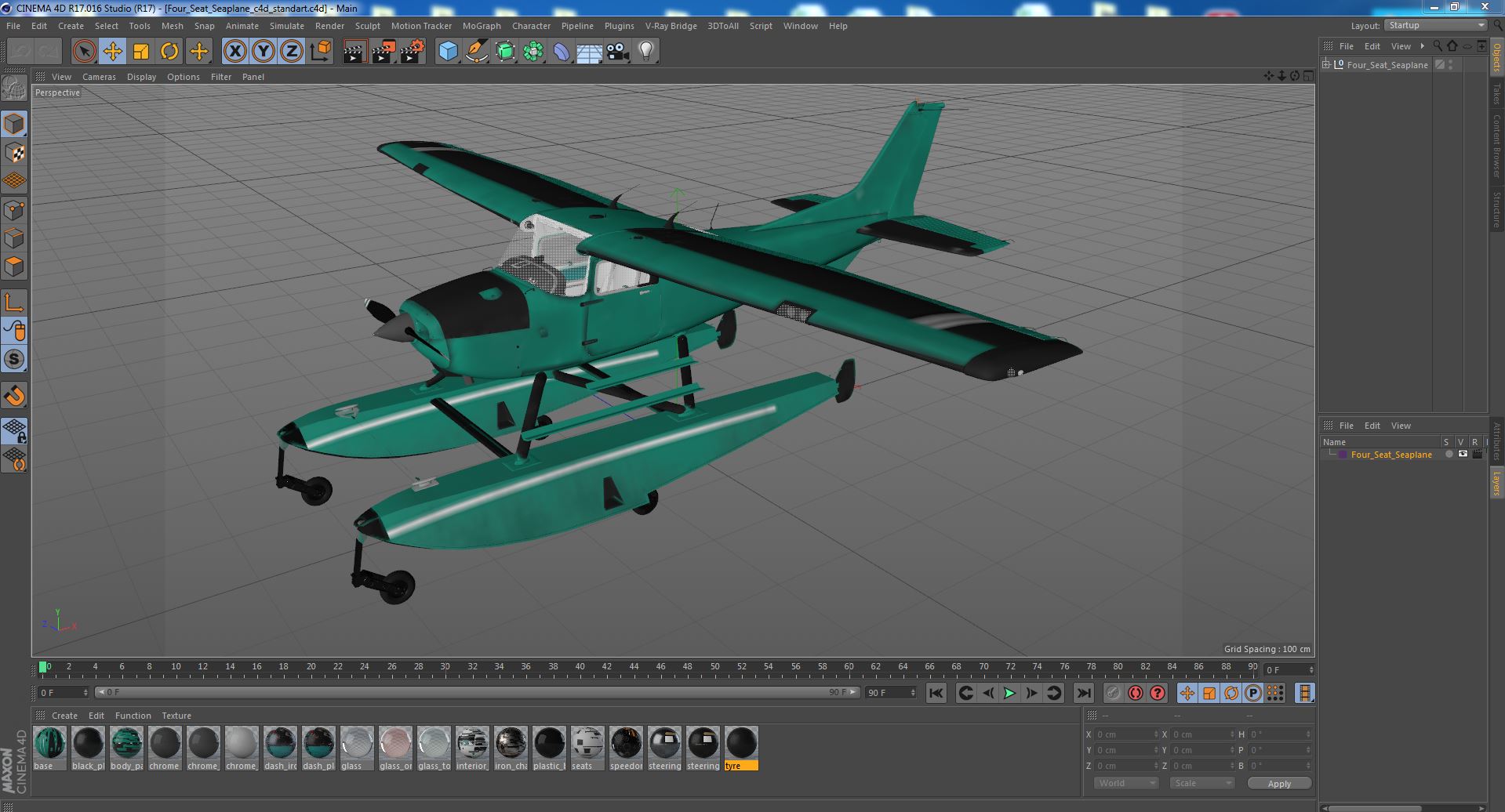Toggle coordinate system button
The width and height of the screenshot is (1505, 812).
pyautogui.click(x=321, y=52)
